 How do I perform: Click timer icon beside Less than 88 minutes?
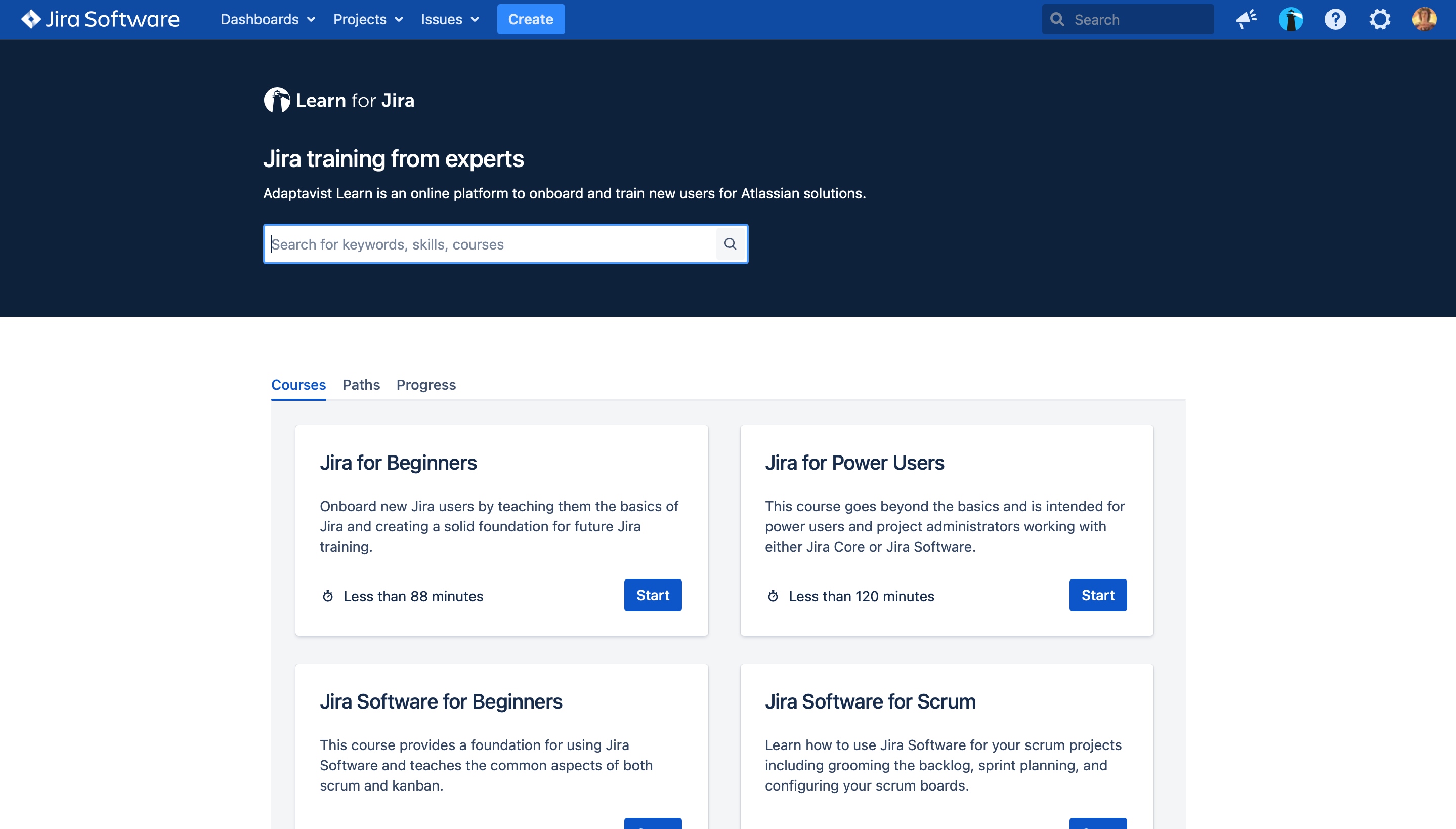point(328,596)
